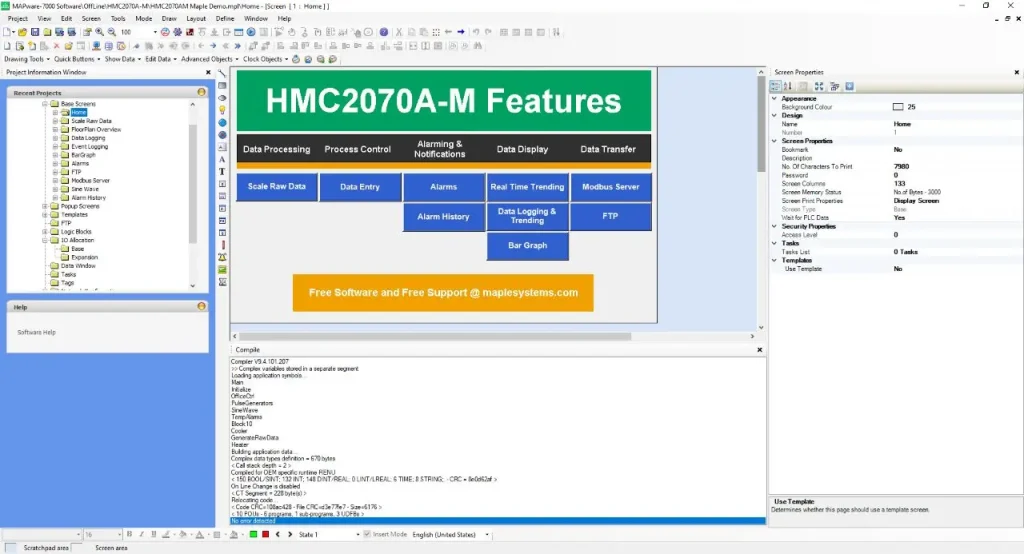Click the red X delete icon
Image resolution: width=1024 pixels, height=554 pixels.
click(56, 46)
